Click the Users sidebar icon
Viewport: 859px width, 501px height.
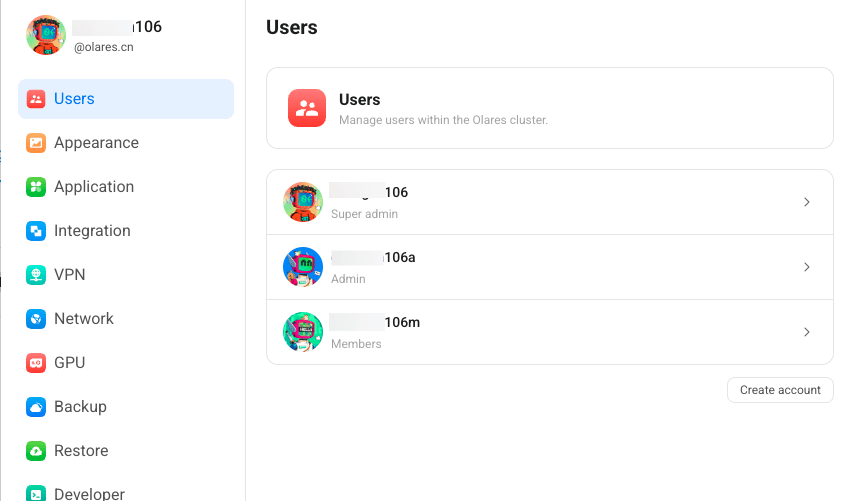(x=36, y=99)
